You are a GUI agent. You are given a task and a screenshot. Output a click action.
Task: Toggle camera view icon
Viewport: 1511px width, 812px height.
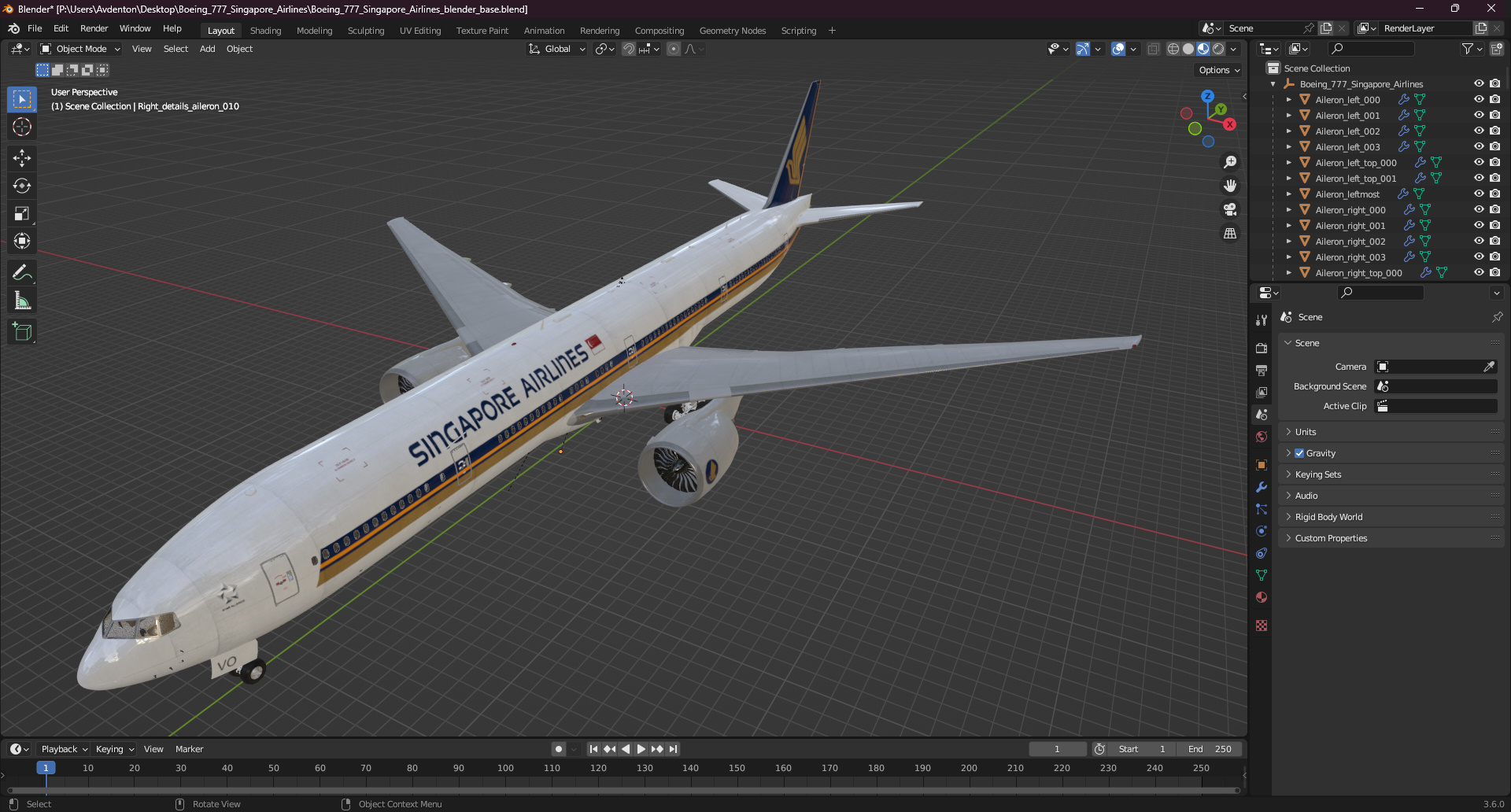pos(1230,209)
